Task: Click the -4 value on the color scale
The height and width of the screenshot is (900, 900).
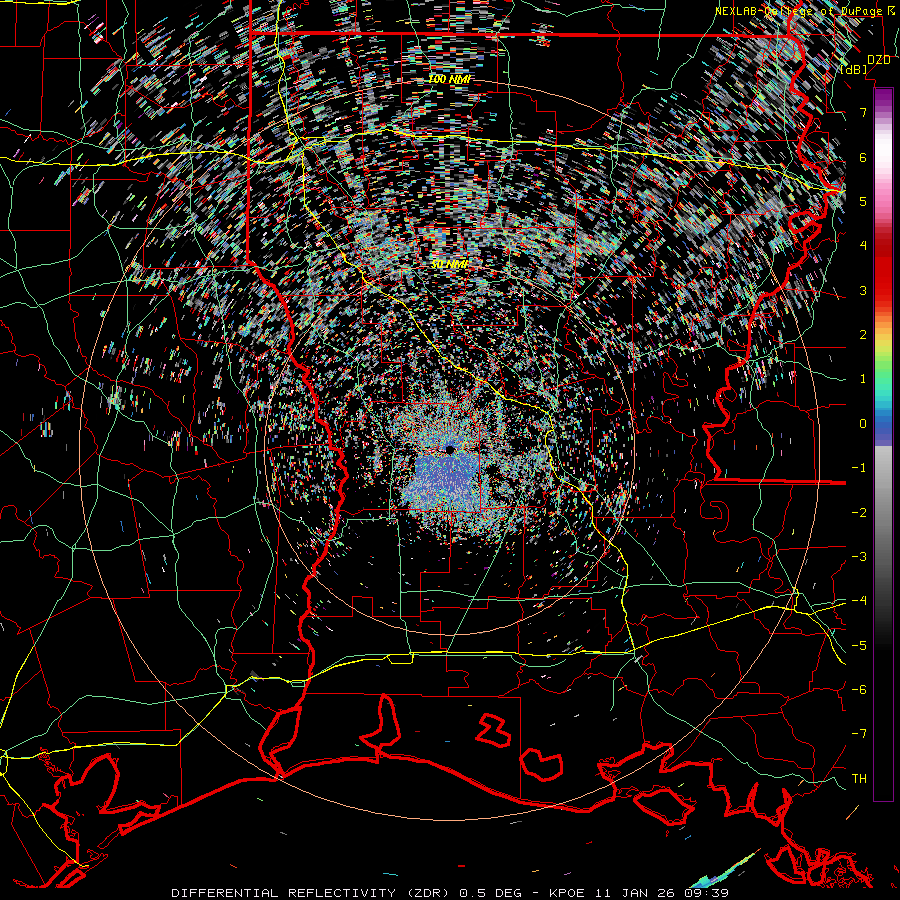Action: click(859, 601)
